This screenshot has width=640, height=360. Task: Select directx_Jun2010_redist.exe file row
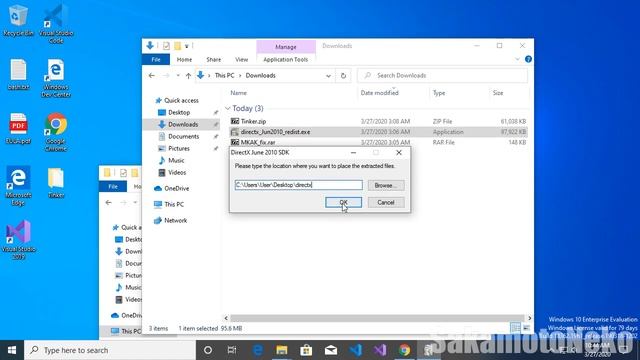[x=378, y=132]
